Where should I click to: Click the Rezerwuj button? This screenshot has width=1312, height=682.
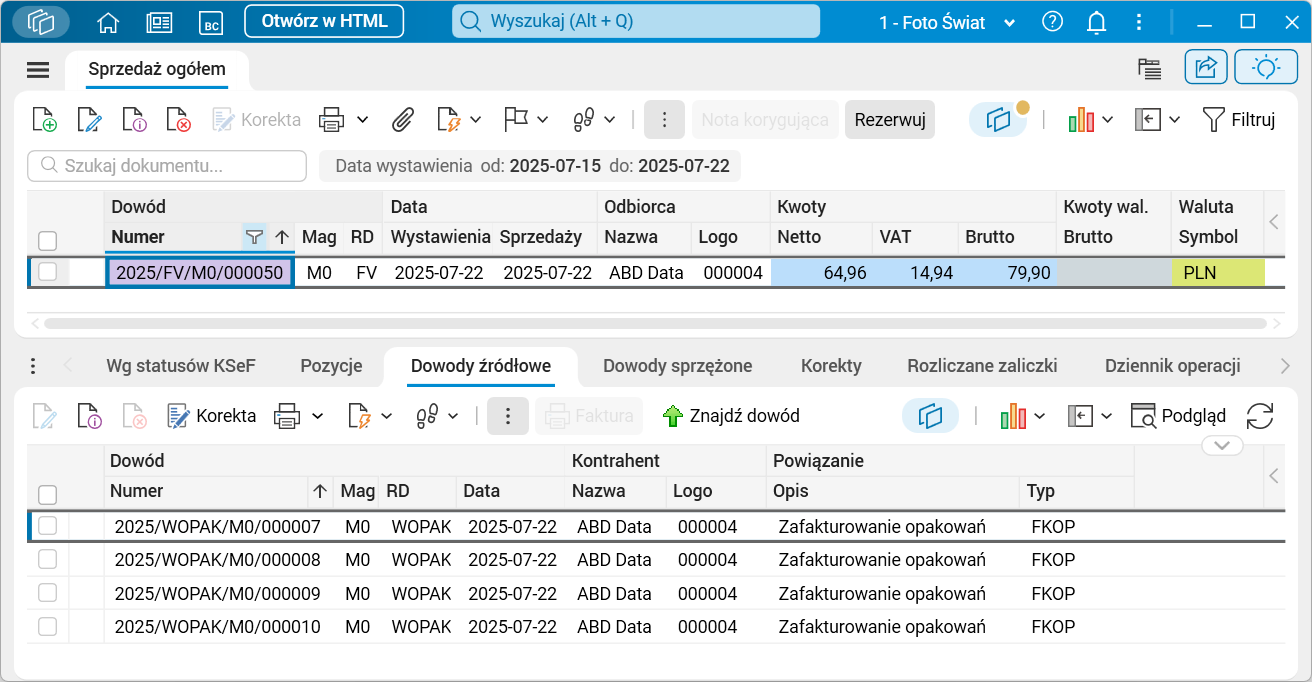(890, 120)
